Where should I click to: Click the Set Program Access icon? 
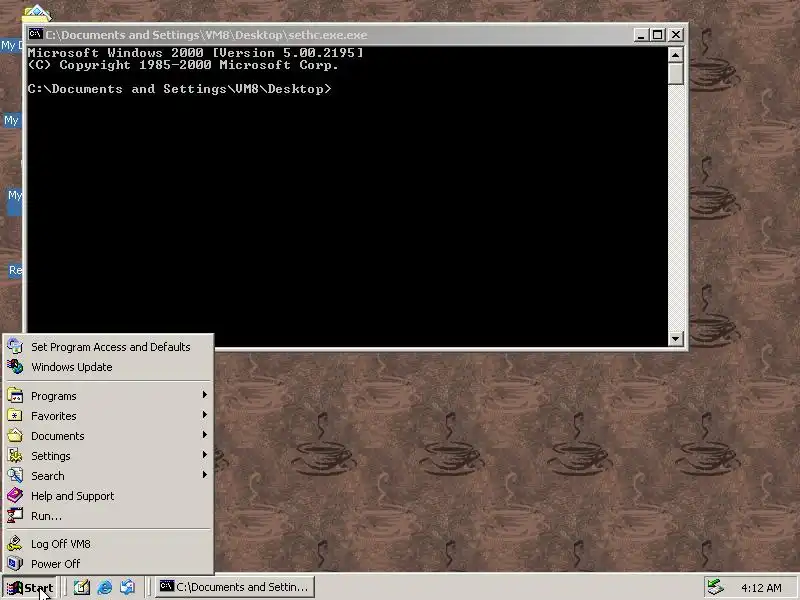pos(15,346)
